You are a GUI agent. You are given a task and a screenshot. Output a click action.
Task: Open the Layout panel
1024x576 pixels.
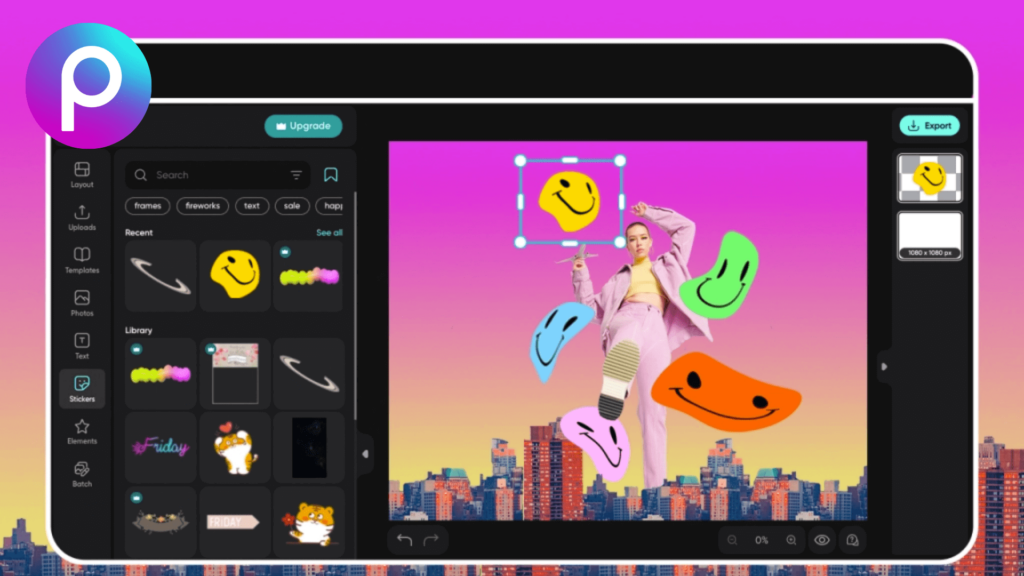pyautogui.click(x=81, y=172)
